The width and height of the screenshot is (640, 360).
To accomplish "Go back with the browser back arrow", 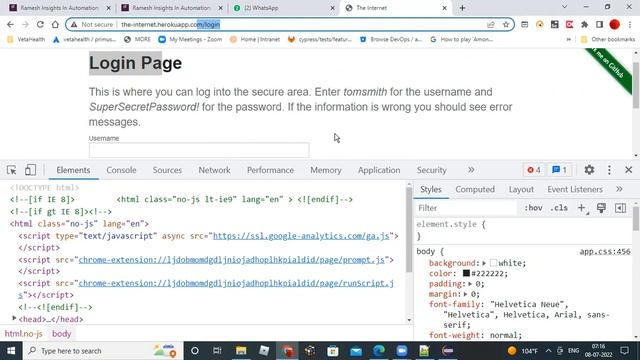I will click(x=10, y=24).
